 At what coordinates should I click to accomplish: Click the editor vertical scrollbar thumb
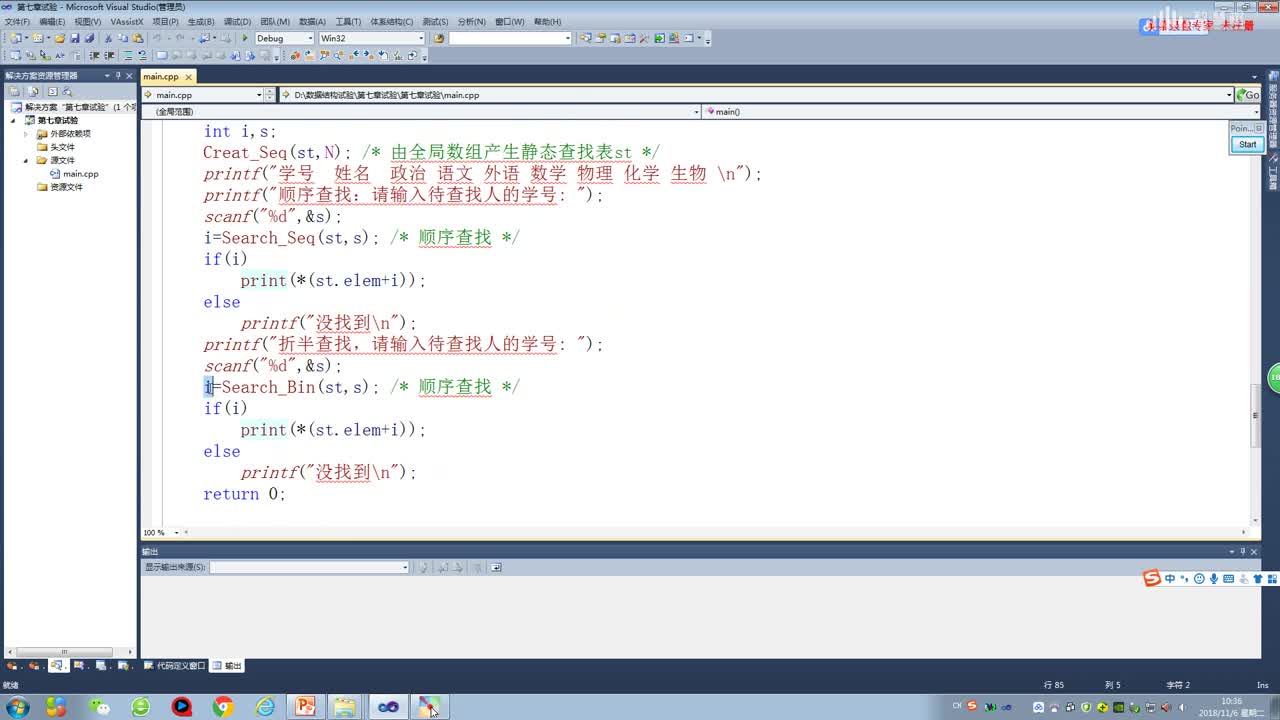click(x=1256, y=416)
